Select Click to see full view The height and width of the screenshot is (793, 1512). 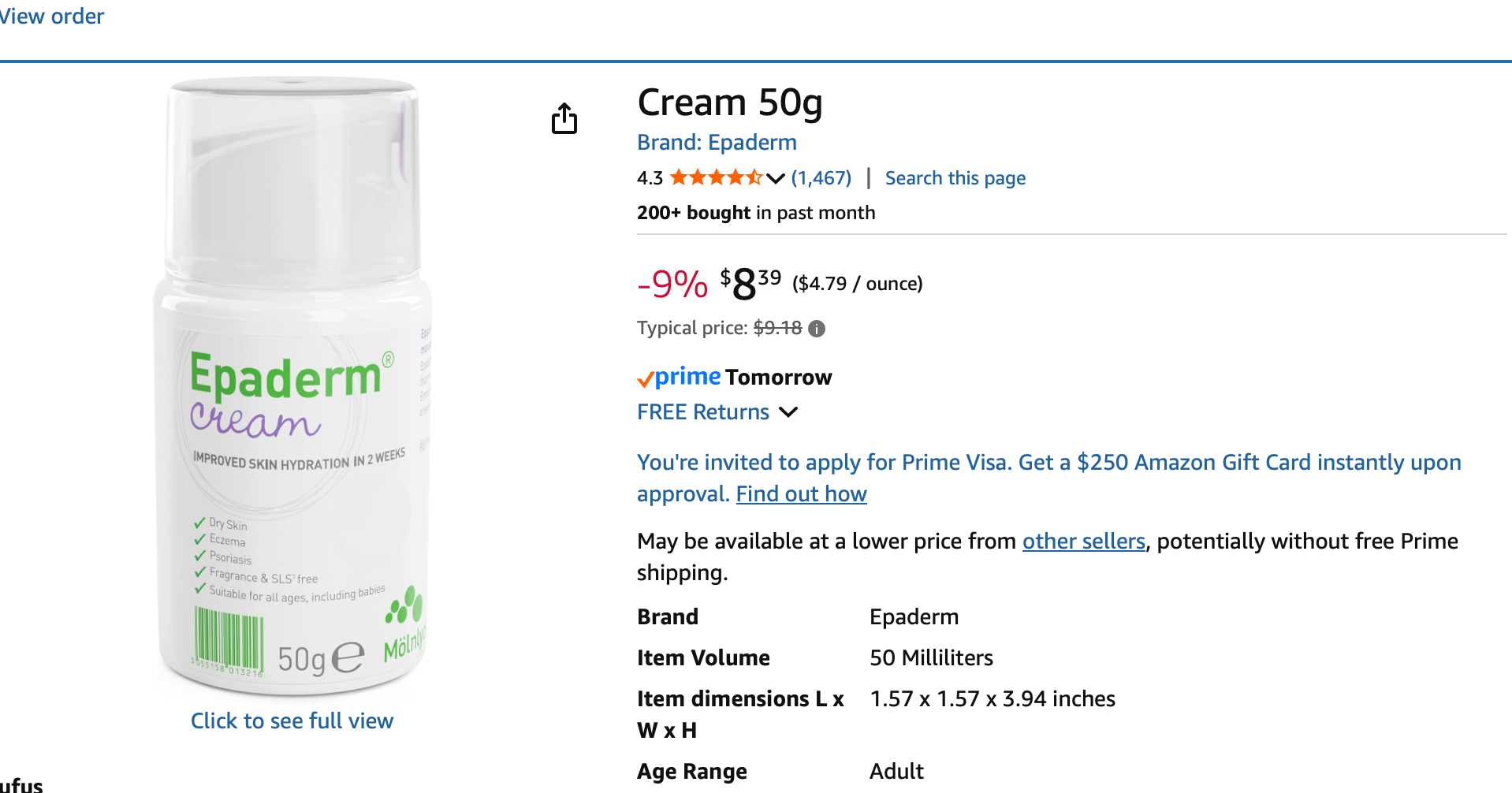point(292,721)
